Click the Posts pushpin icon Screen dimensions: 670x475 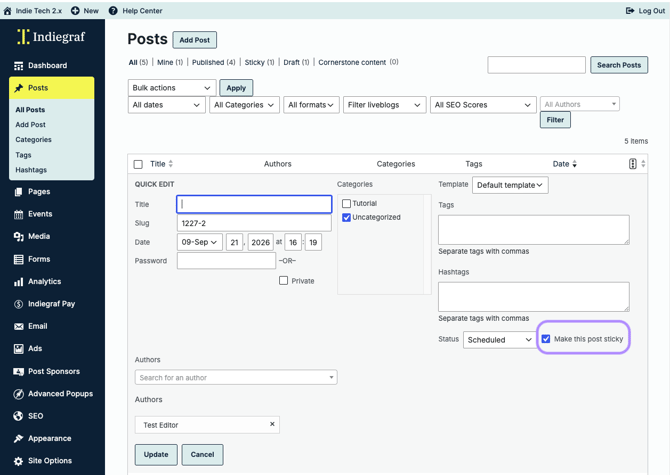[x=18, y=88]
